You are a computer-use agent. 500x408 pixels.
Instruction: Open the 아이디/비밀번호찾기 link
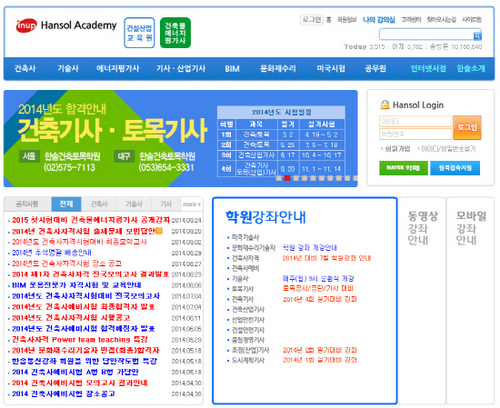coord(448,149)
